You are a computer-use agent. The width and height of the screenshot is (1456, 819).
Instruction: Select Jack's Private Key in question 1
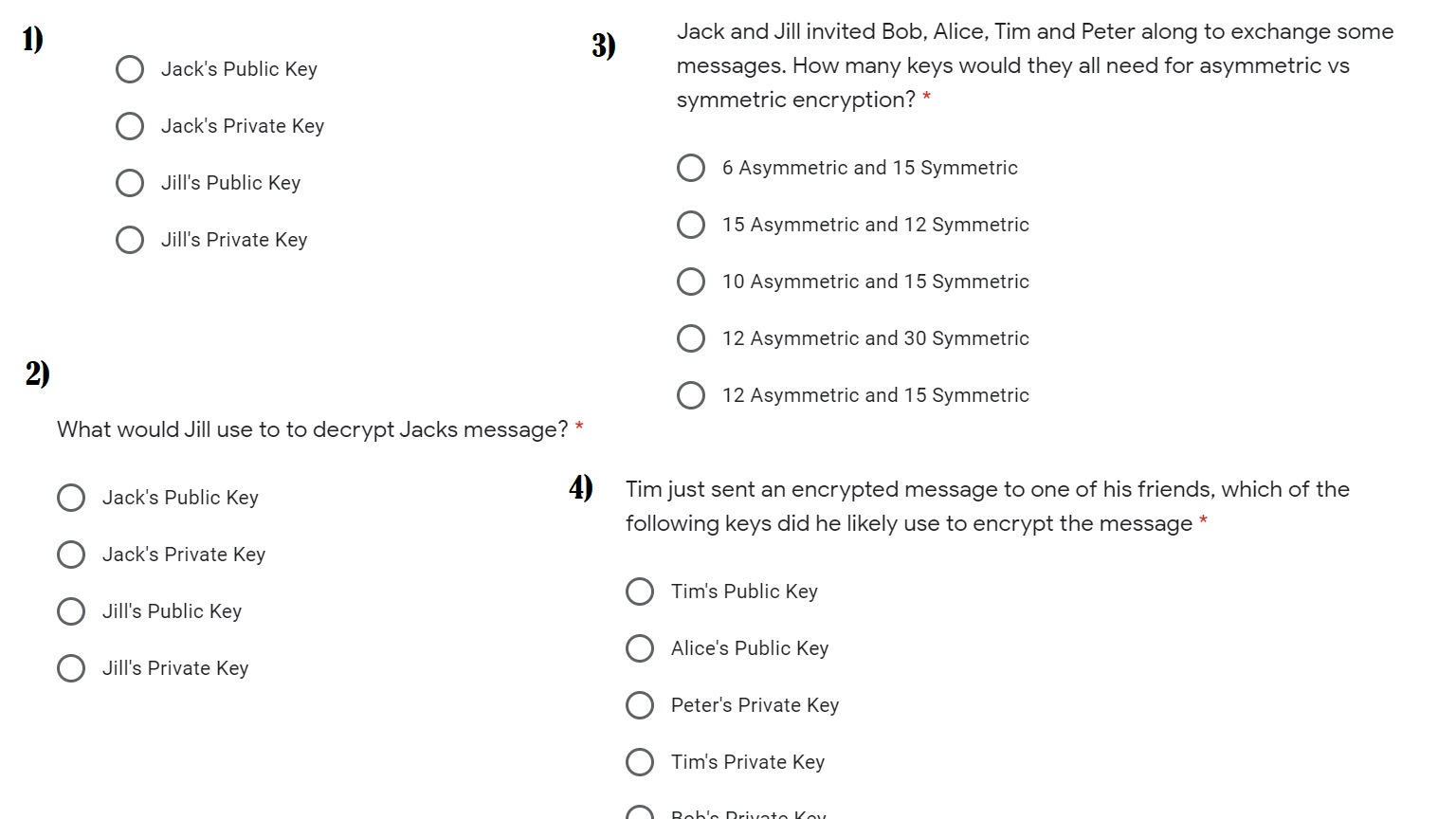(130, 126)
